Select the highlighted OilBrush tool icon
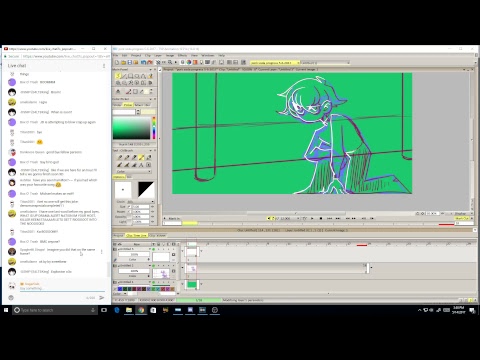The image size is (480, 360). [141, 157]
